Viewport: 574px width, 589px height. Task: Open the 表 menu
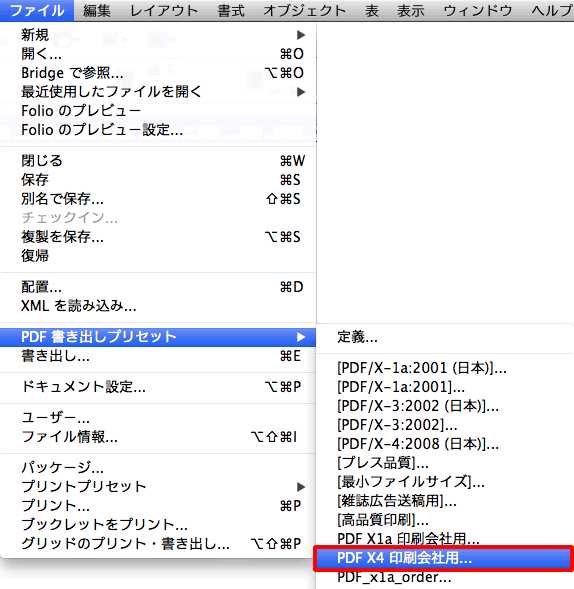click(372, 11)
